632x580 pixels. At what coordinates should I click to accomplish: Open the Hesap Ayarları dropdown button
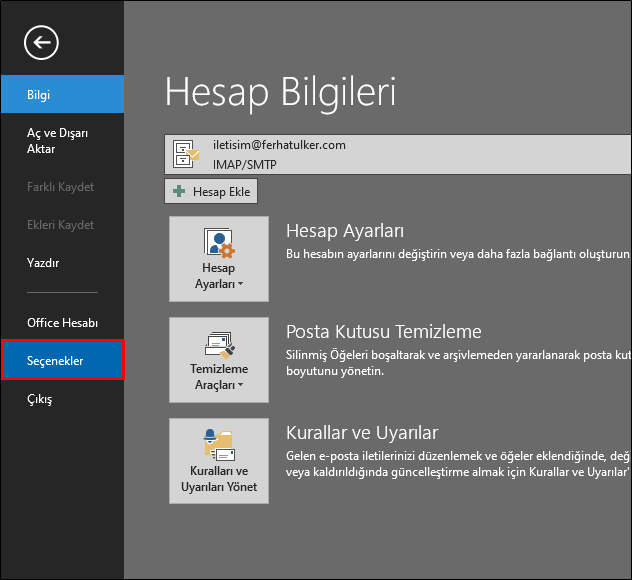pyautogui.click(x=219, y=259)
